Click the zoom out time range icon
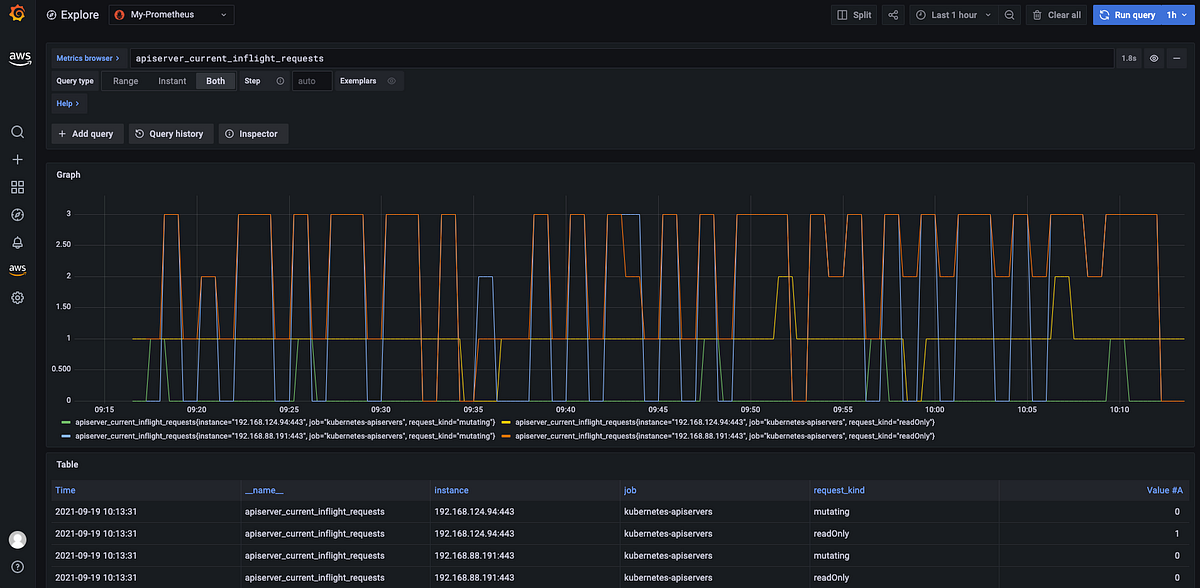 tap(1010, 15)
